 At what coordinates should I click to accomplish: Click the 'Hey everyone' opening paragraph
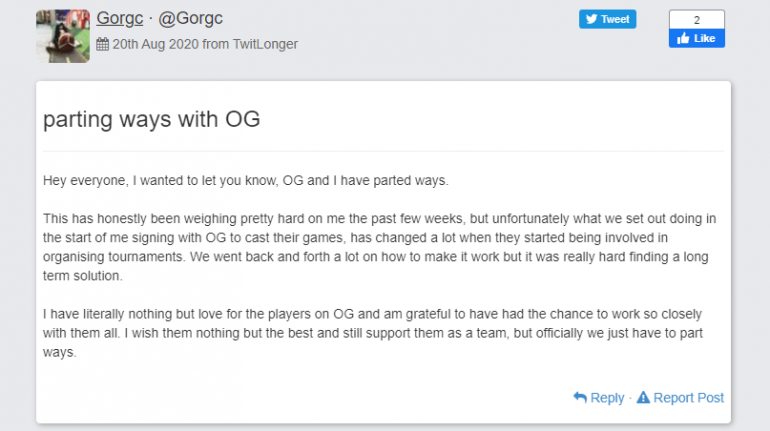(x=246, y=181)
